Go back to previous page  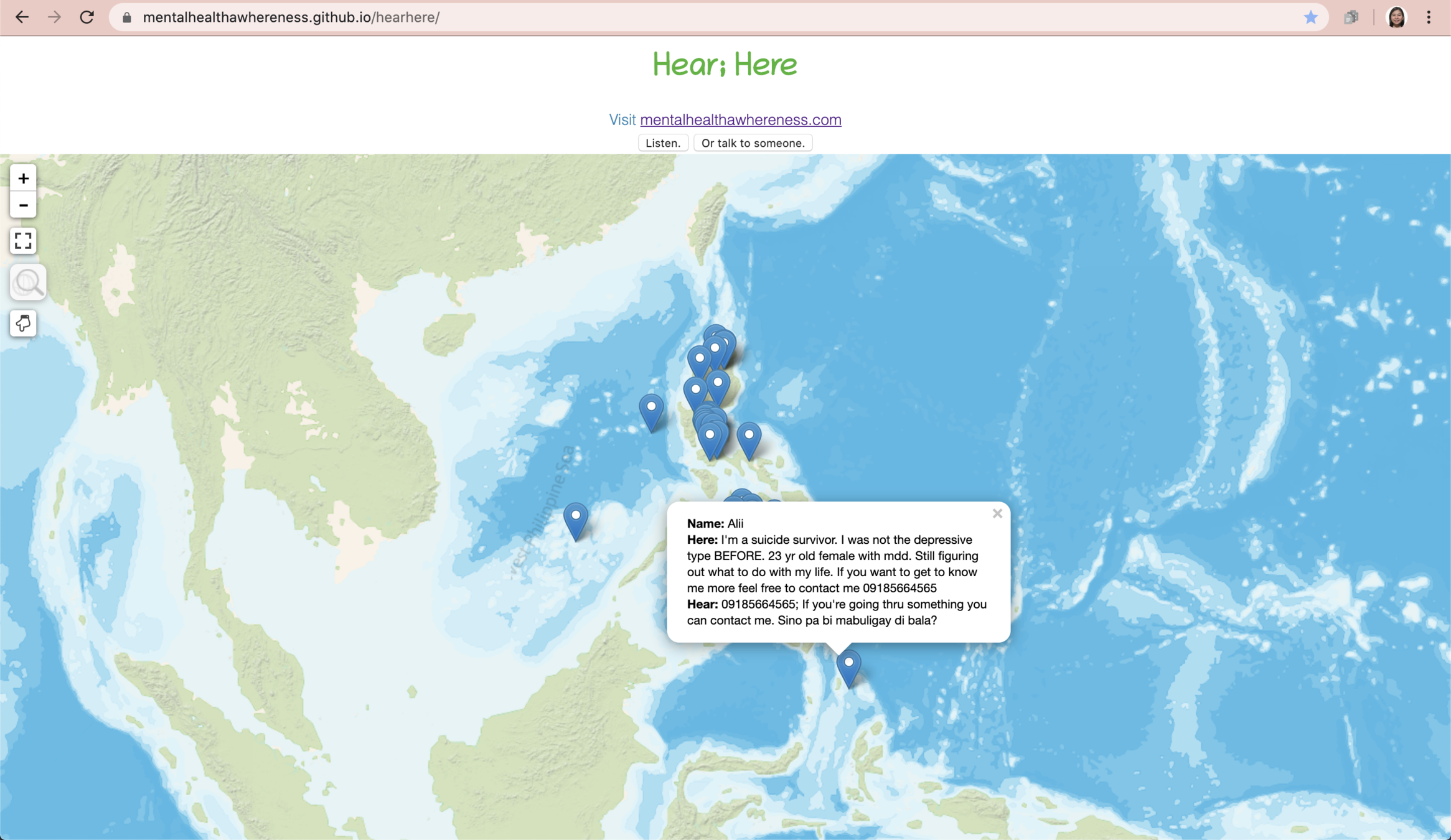22,17
